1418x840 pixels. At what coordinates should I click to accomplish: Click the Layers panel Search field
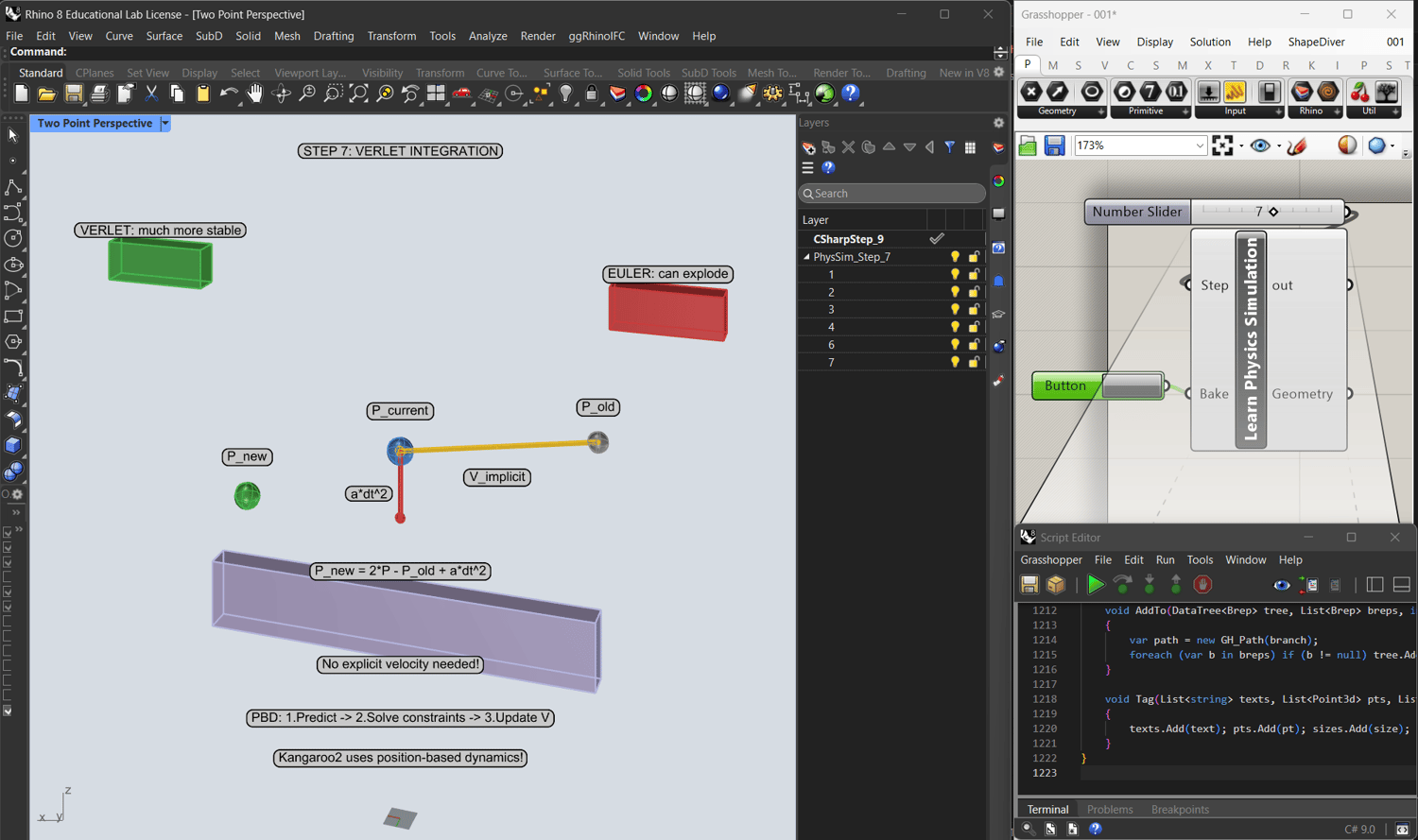point(891,194)
